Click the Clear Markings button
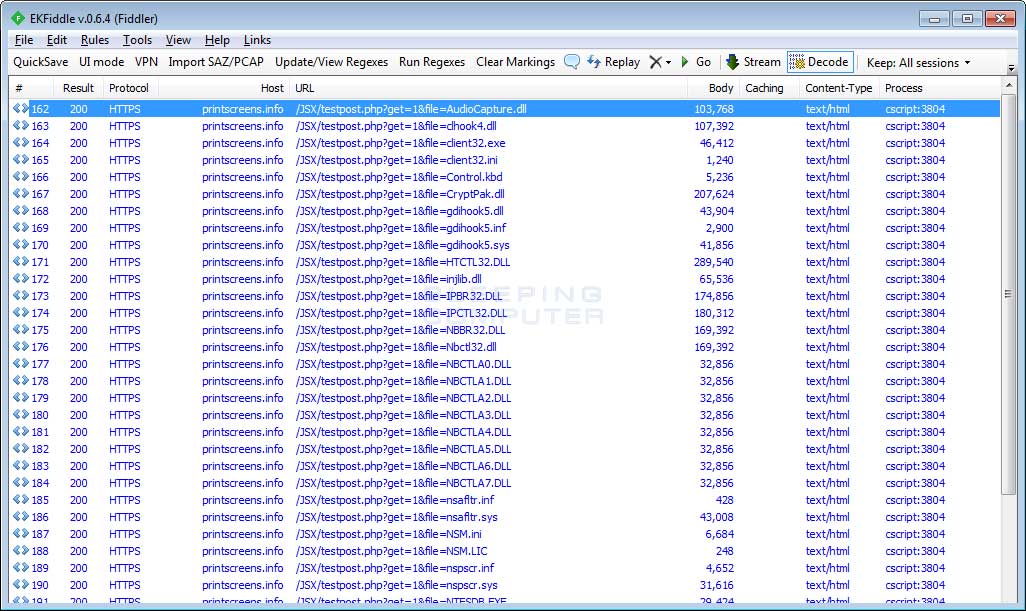1026x611 pixels. click(516, 62)
